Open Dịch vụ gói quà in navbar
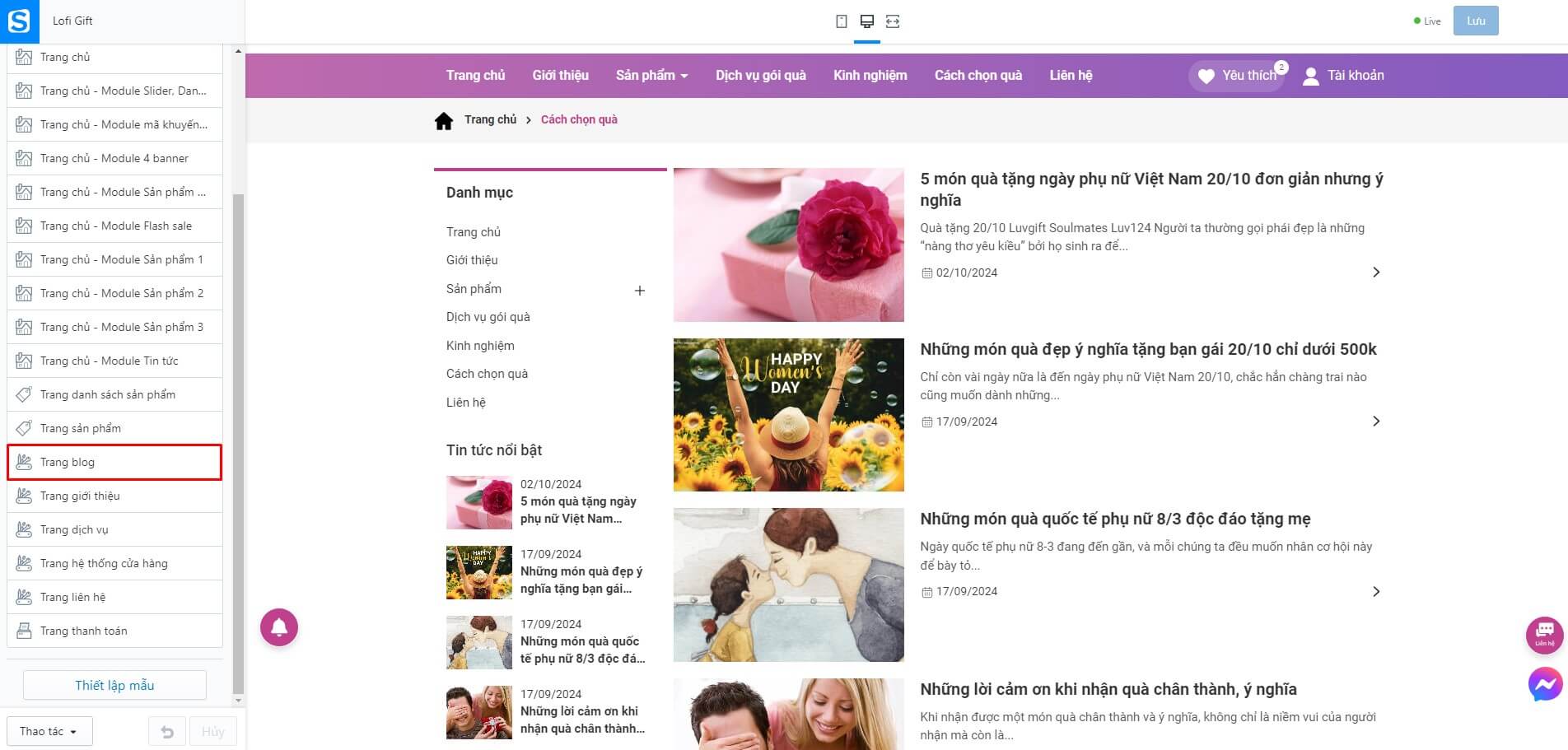 [x=761, y=76]
